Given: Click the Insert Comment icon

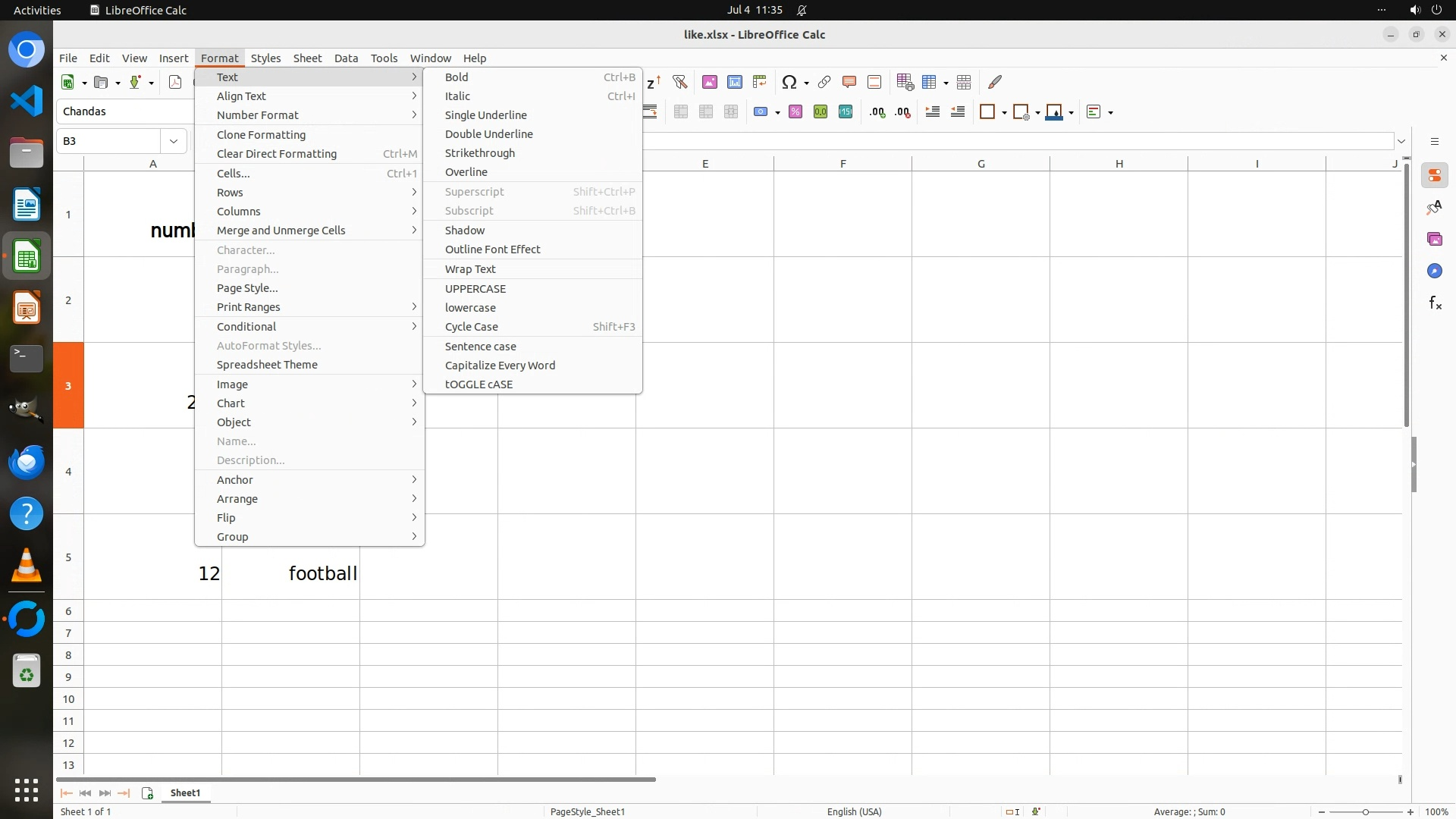Looking at the screenshot, I should [x=849, y=82].
